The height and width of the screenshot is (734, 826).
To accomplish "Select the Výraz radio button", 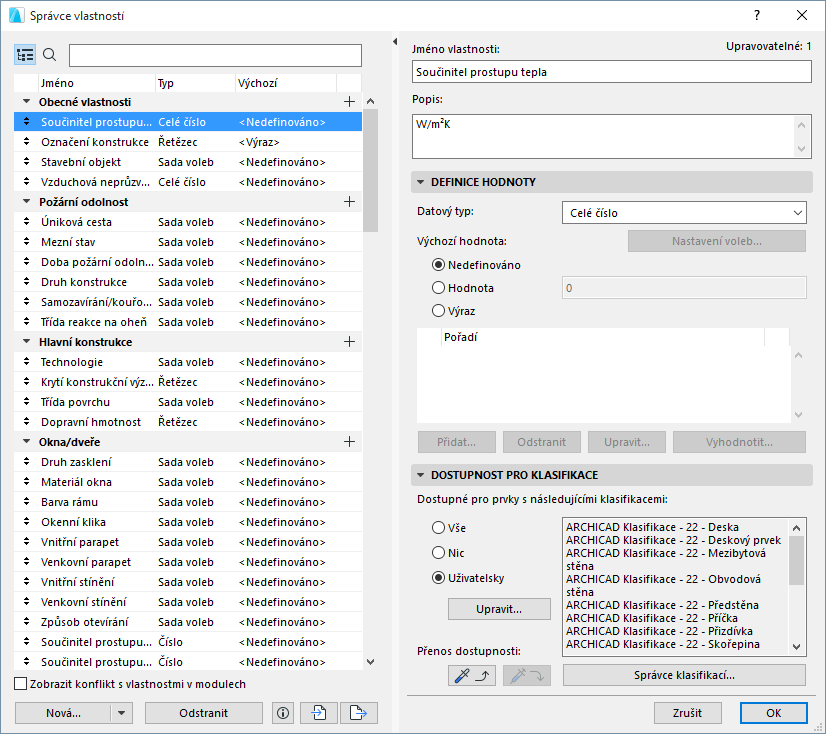I will click(x=438, y=311).
